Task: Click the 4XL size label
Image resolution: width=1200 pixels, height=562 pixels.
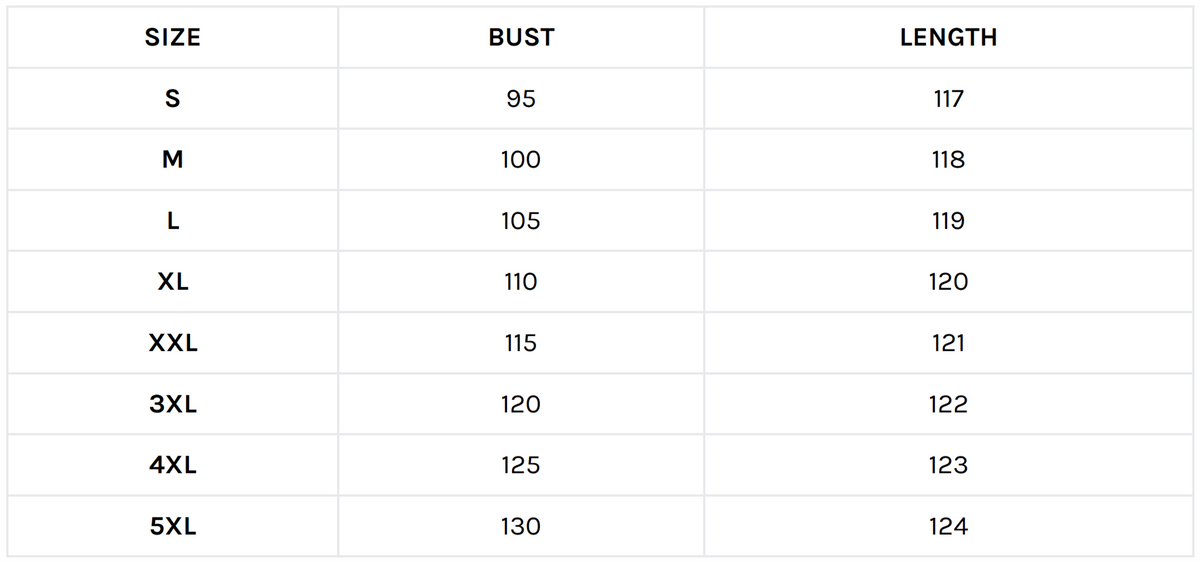Action: (x=173, y=465)
